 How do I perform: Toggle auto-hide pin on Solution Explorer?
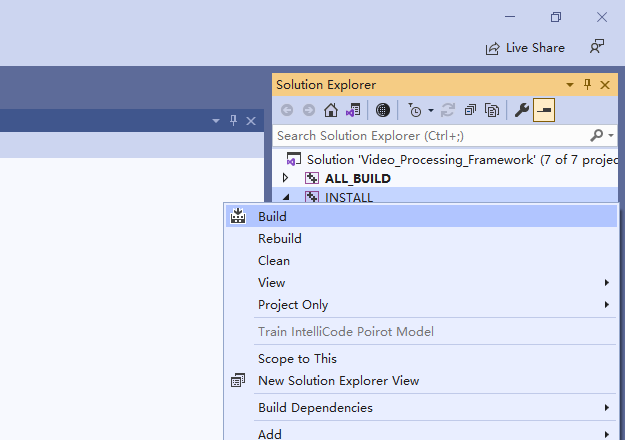point(587,84)
